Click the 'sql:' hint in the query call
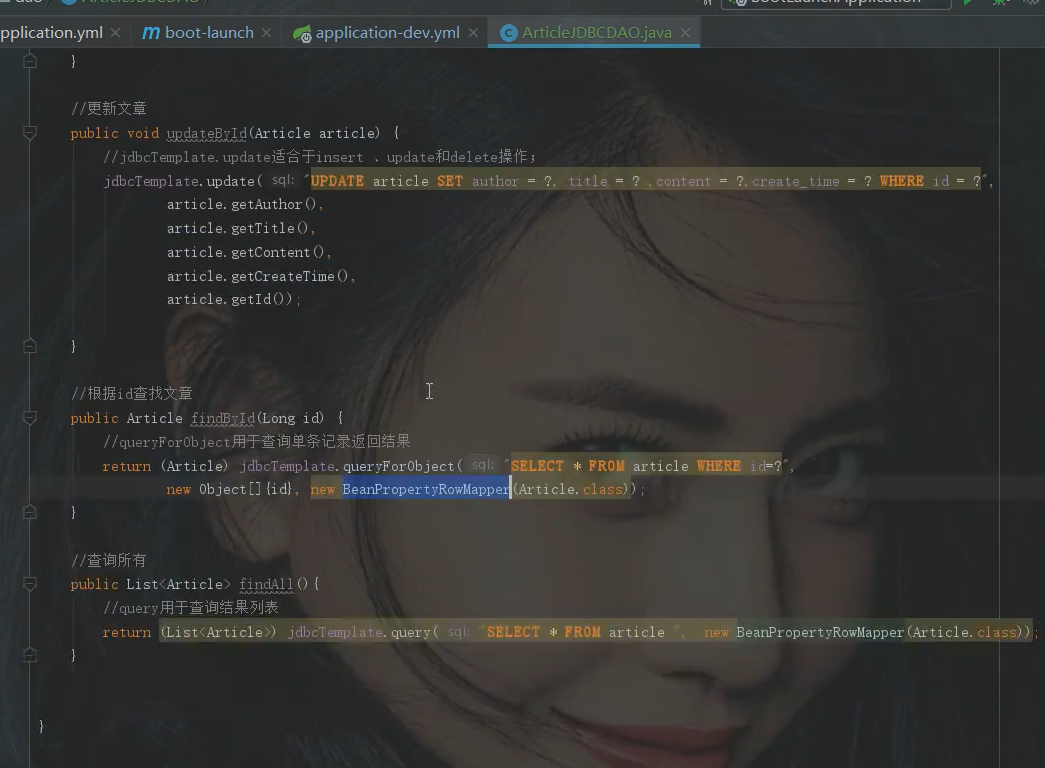Image resolution: width=1045 pixels, height=768 pixels. pyautogui.click(x=459, y=631)
